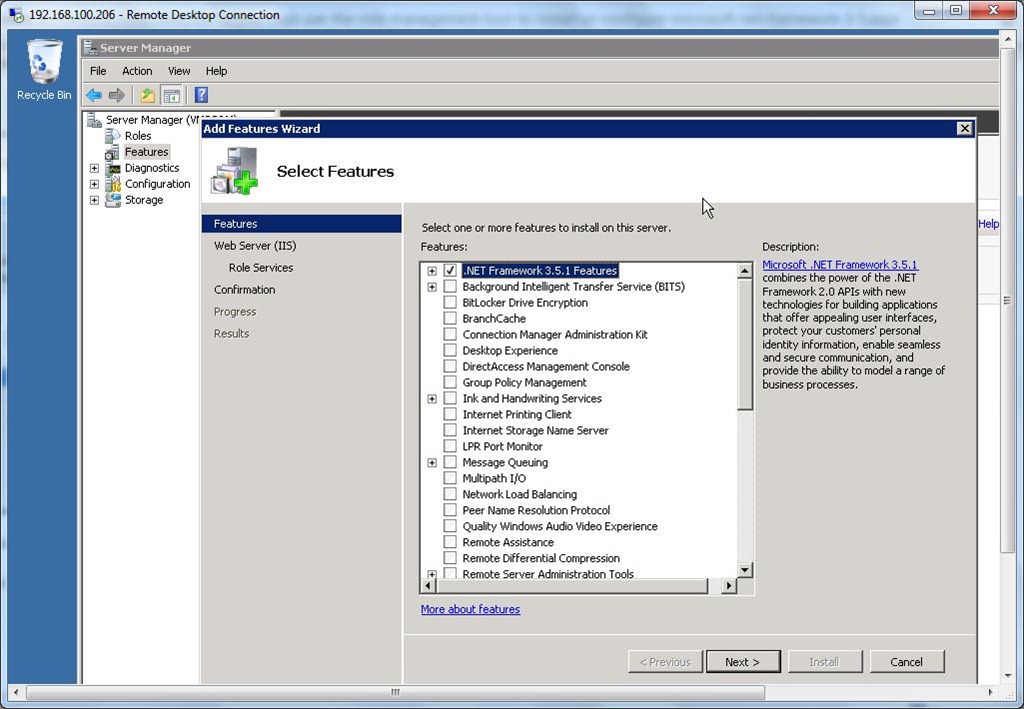Image resolution: width=1024 pixels, height=709 pixels.
Task: Click features list vertical scrollbar thumb
Action: tap(744, 345)
